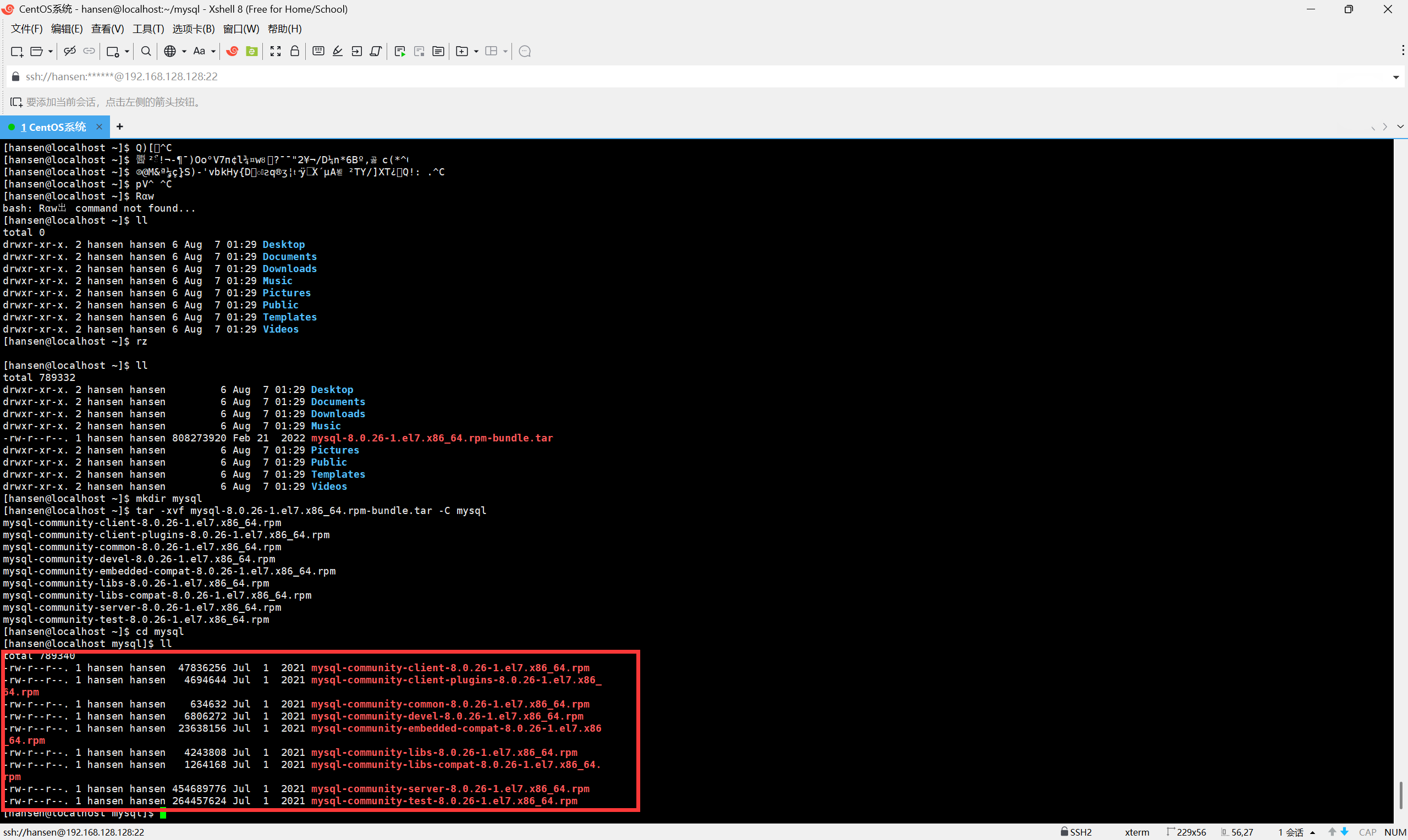
Task: Toggle full screen mode icon
Action: pos(275,52)
